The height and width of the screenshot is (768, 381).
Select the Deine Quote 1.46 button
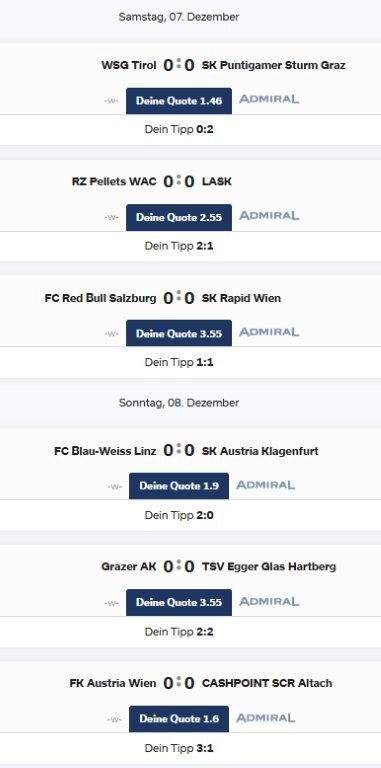(x=179, y=101)
